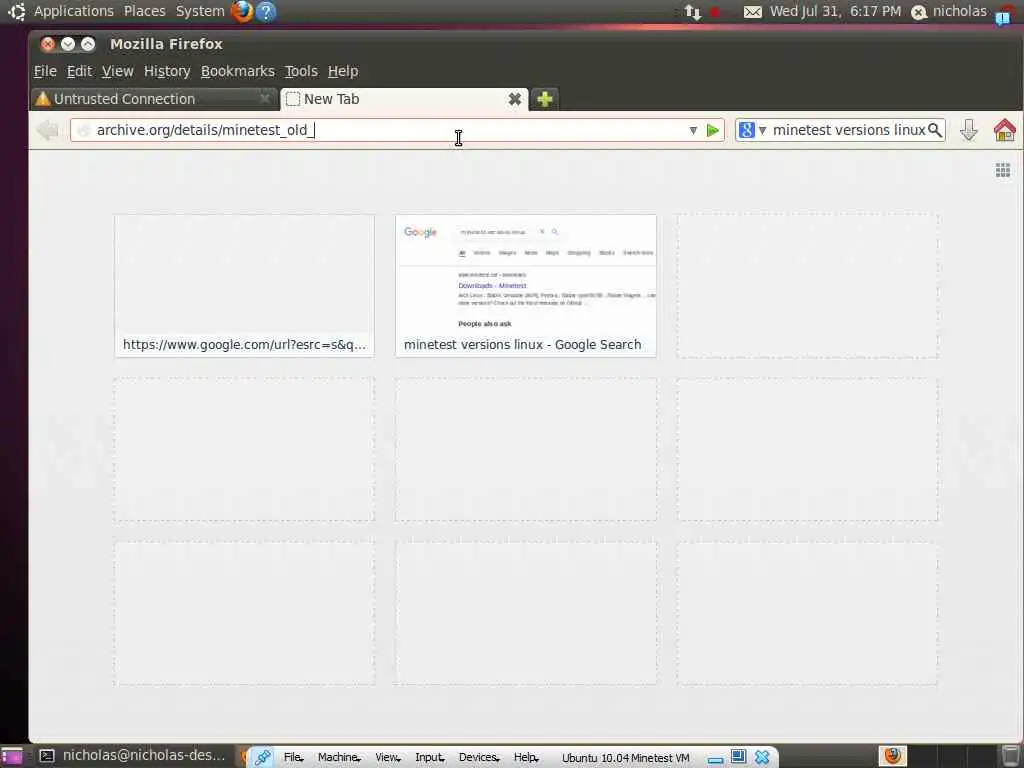Open Firefox History menu
The height and width of the screenshot is (768, 1024).
[167, 71]
